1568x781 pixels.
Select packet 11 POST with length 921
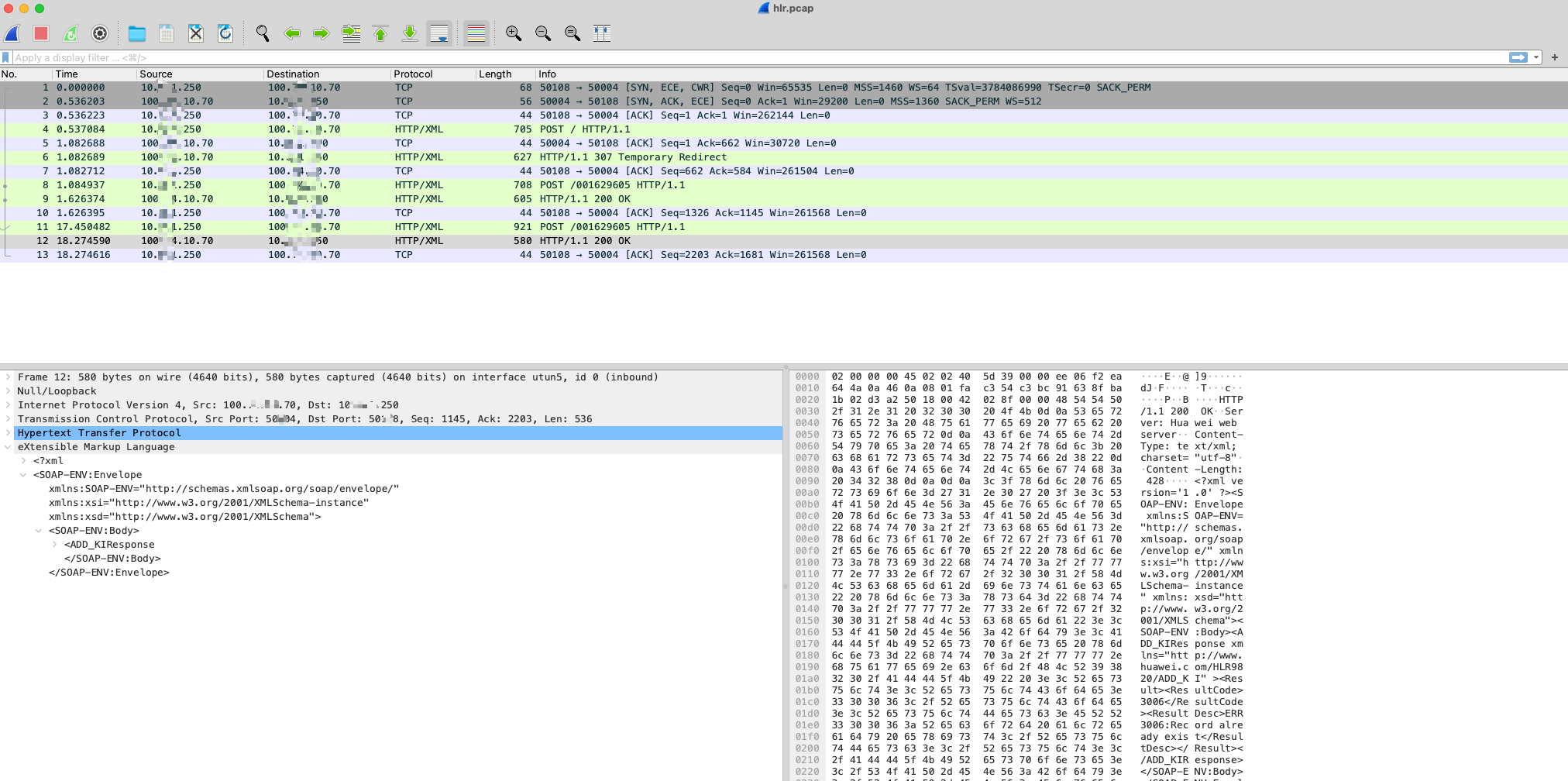point(784,227)
